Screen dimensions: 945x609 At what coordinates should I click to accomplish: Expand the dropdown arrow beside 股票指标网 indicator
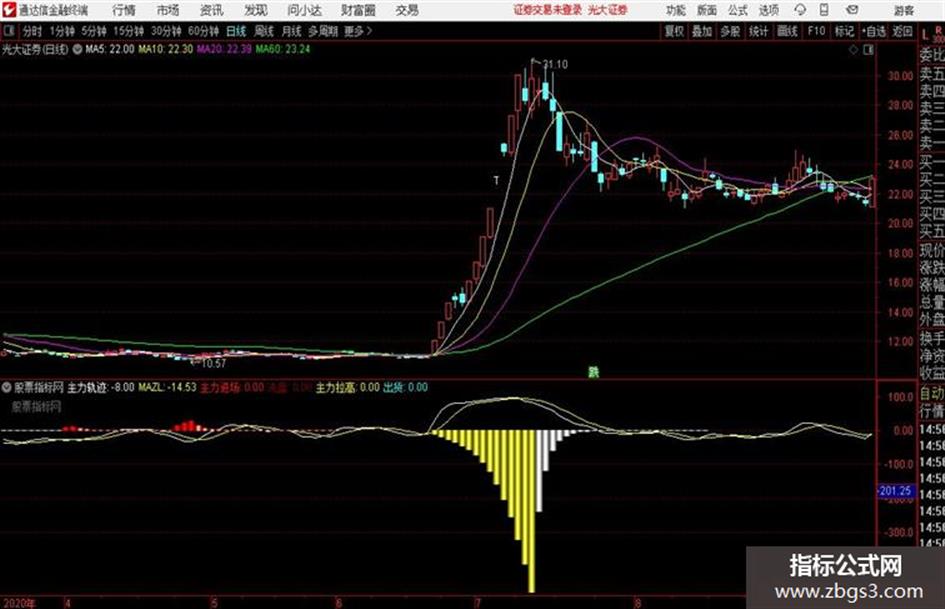[7, 387]
